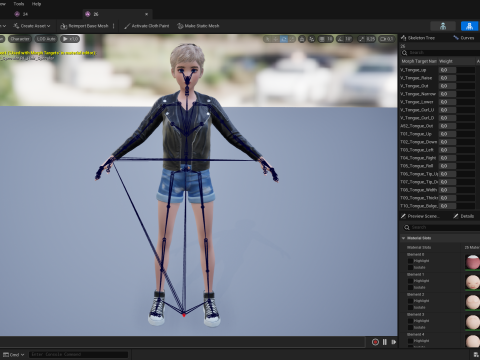The image size is (480, 360).
Task: Enable Highlight for Element 0
Action: coord(410,261)
